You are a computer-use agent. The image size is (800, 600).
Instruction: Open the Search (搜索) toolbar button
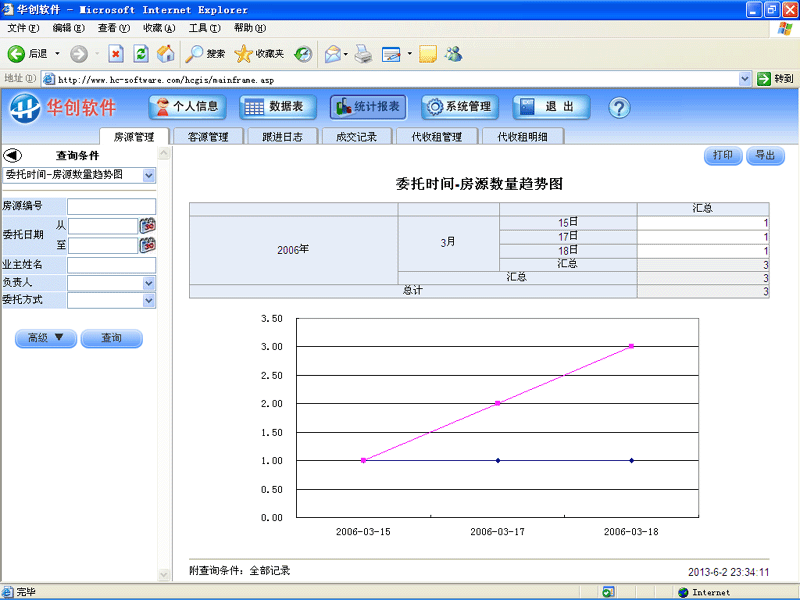205,54
